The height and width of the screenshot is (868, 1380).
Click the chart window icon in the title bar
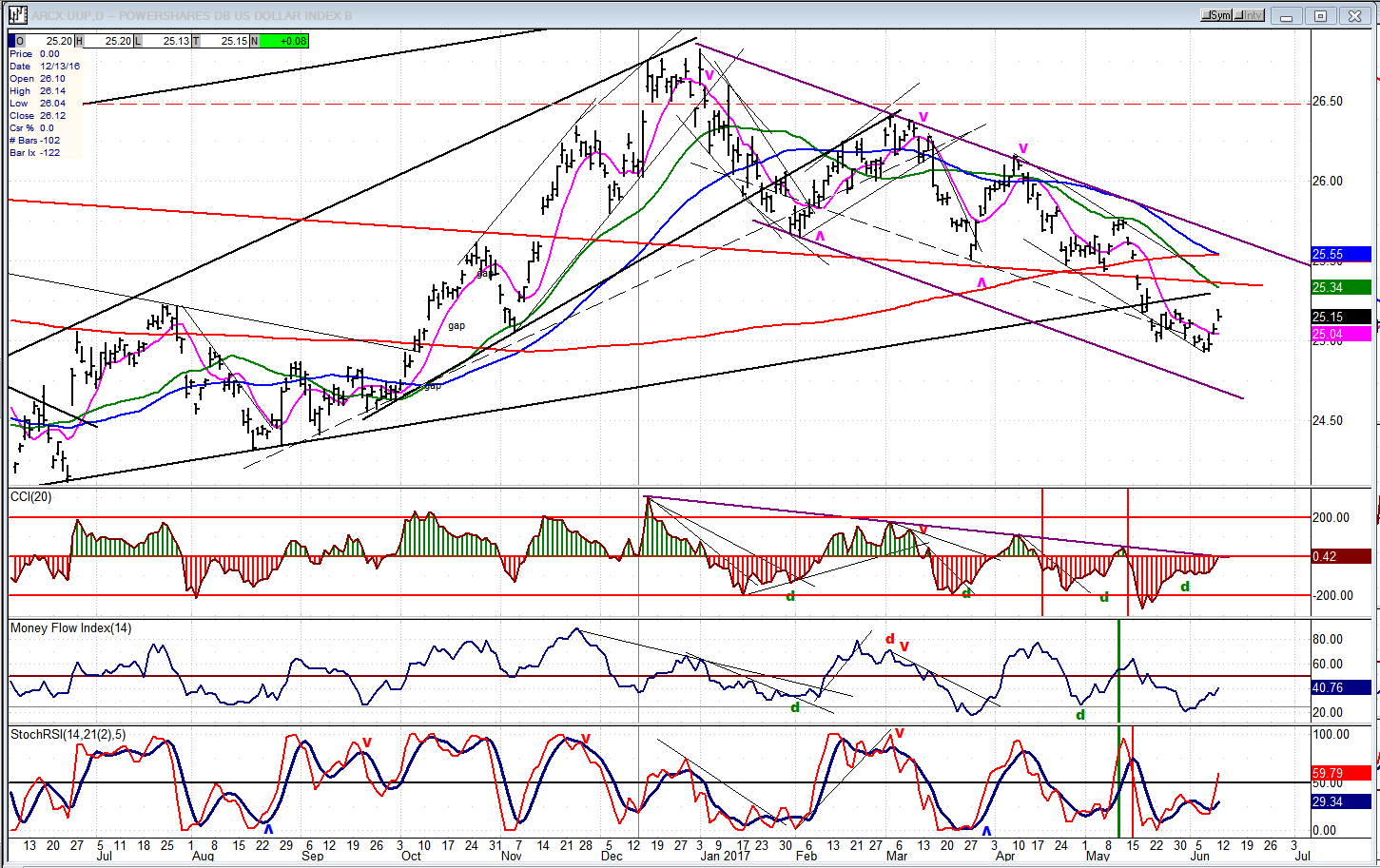click(17, 14)
